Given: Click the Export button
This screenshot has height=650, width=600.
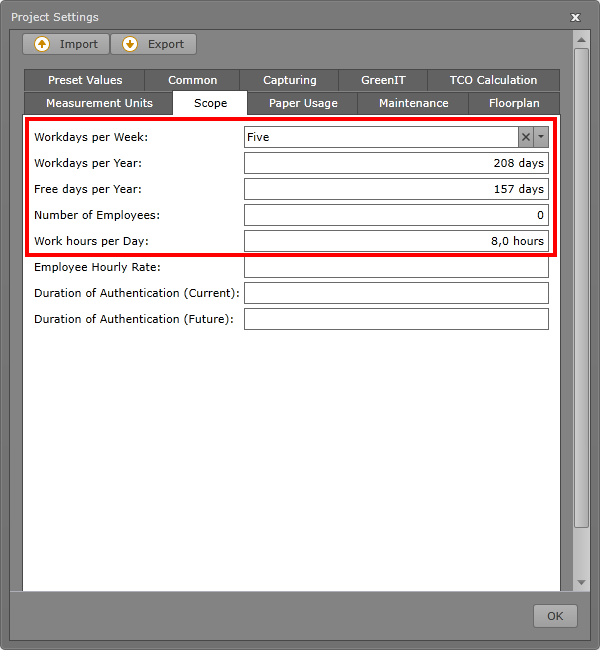Looking at the screenshot, I should click(x=153, y=44).
